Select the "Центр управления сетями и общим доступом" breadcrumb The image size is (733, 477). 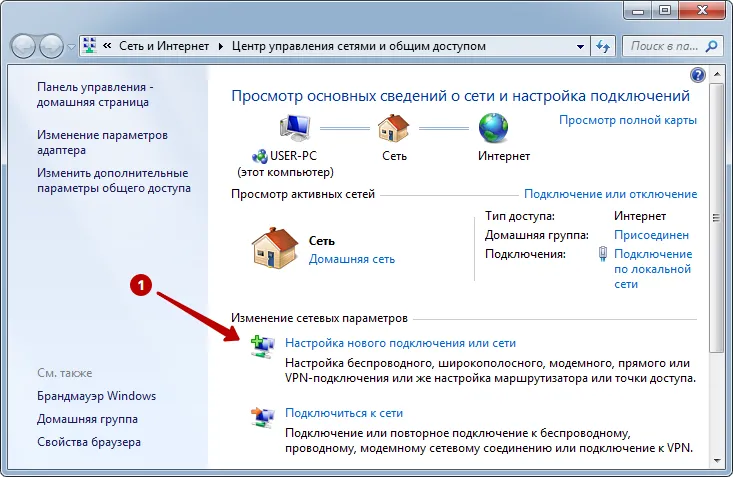(x=359, y=46)
